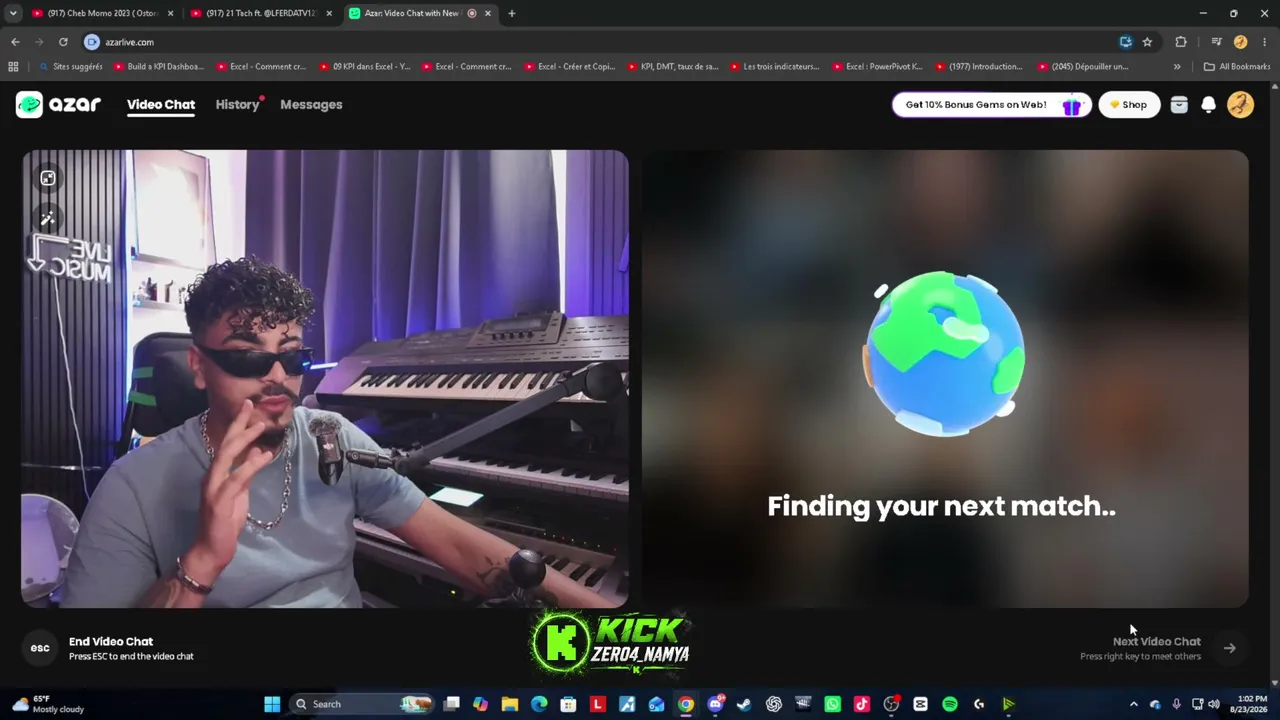Click the Azar logo in the header
The image size is (1280, 720).
point(58,104)
